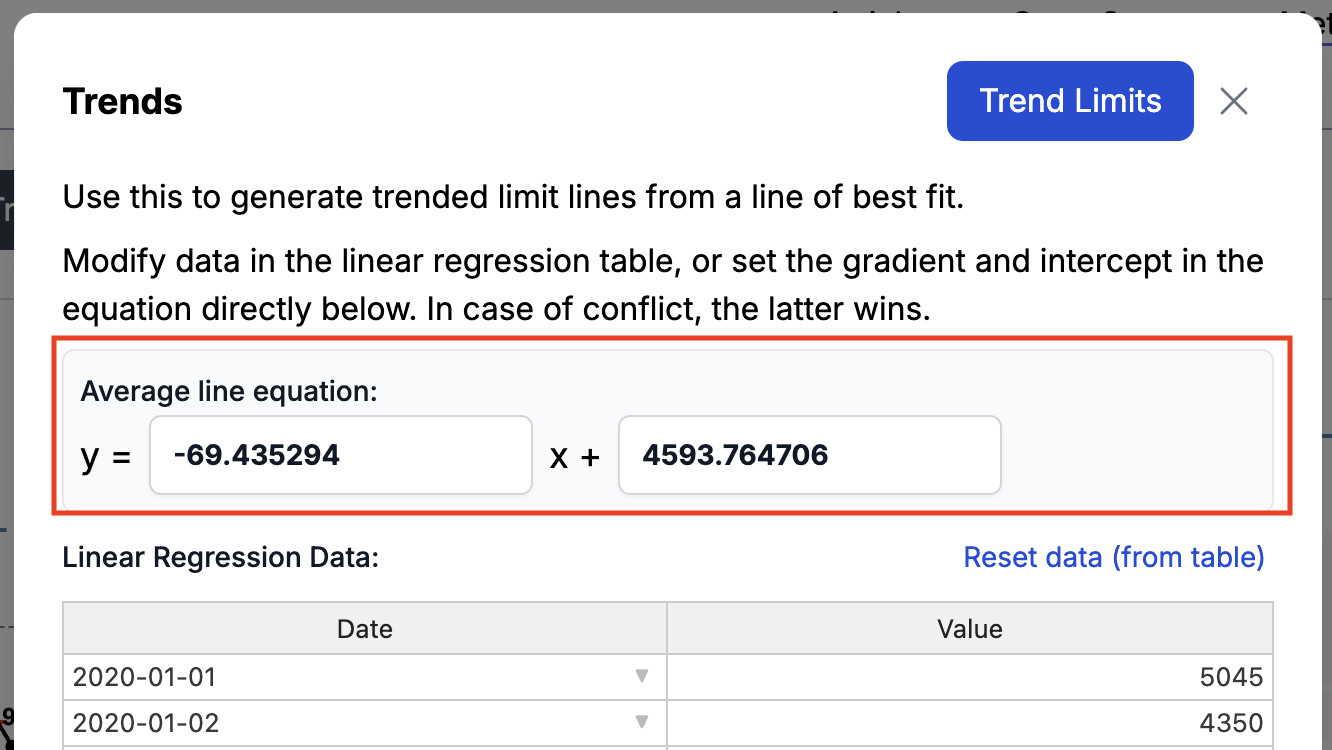The image size is (1332, 750).
Task: Open date dropdown arrow for 2020-01-01 row
Action: coord(642,677)
